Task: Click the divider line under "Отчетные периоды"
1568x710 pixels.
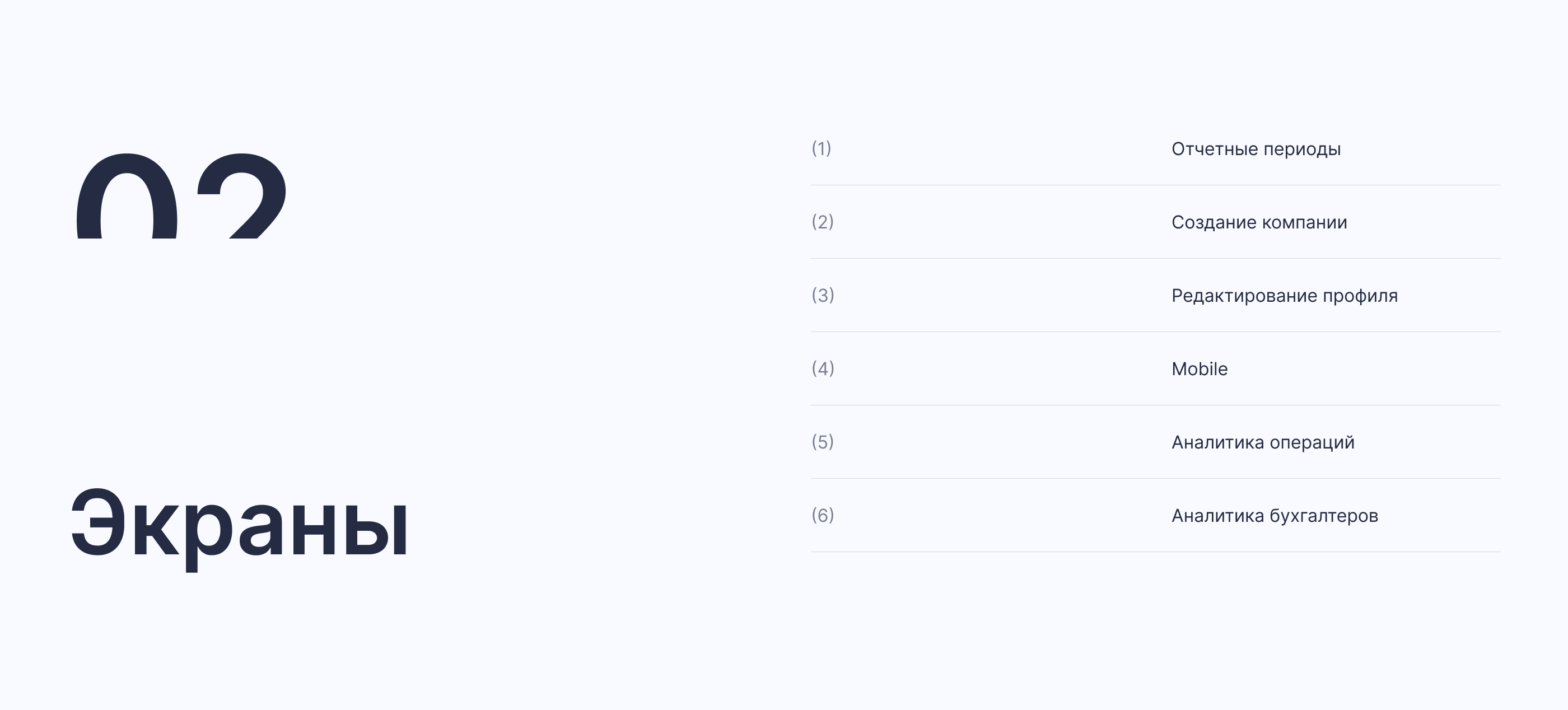Action: tap(1155, 185)
